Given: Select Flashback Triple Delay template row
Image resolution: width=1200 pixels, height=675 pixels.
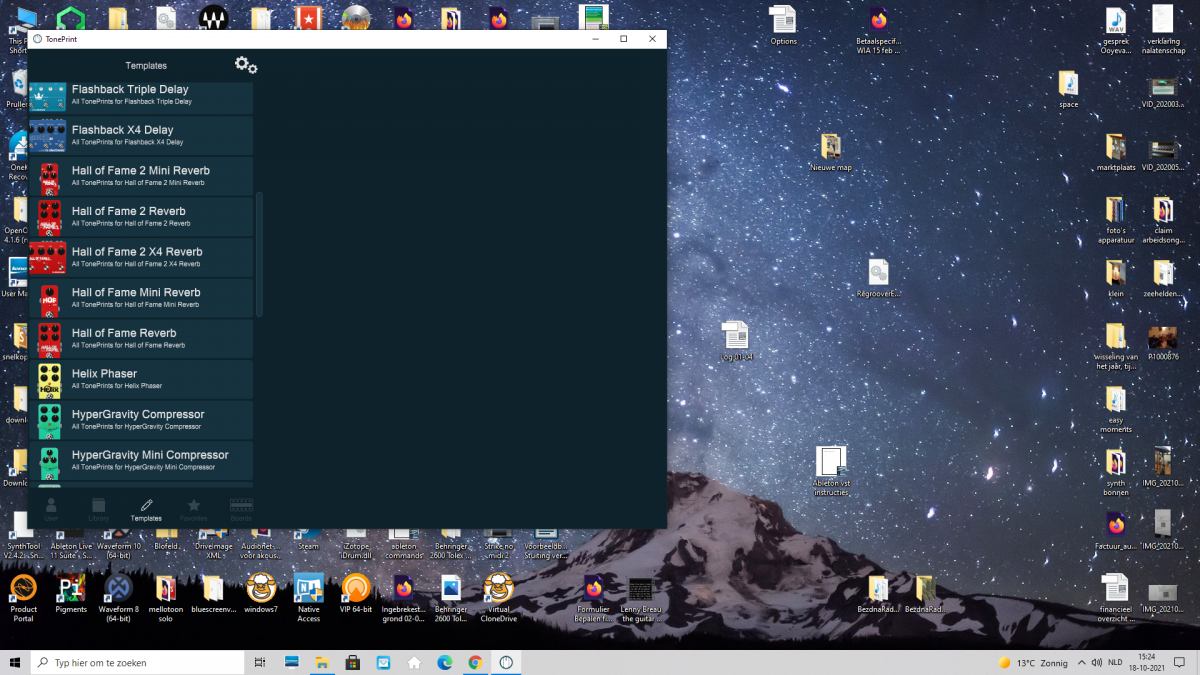Looking at the screenshot, I should pos(141,96).
